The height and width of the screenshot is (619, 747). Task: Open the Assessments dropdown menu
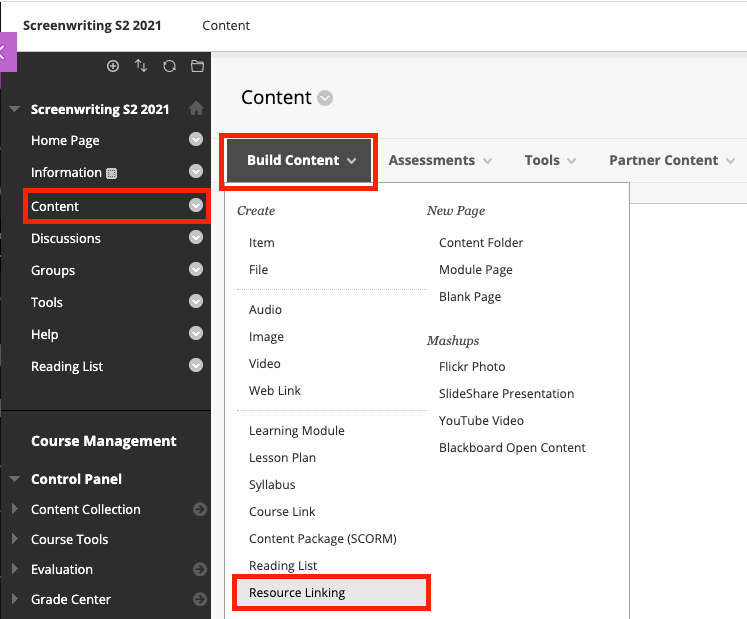tap(440, 160)
